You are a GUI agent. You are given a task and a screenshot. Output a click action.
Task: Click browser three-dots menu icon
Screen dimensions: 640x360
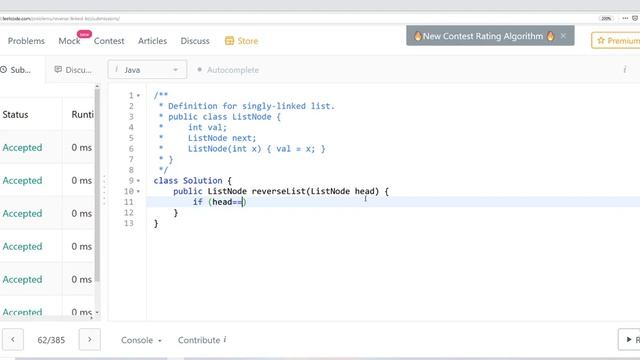click(625, 18)
